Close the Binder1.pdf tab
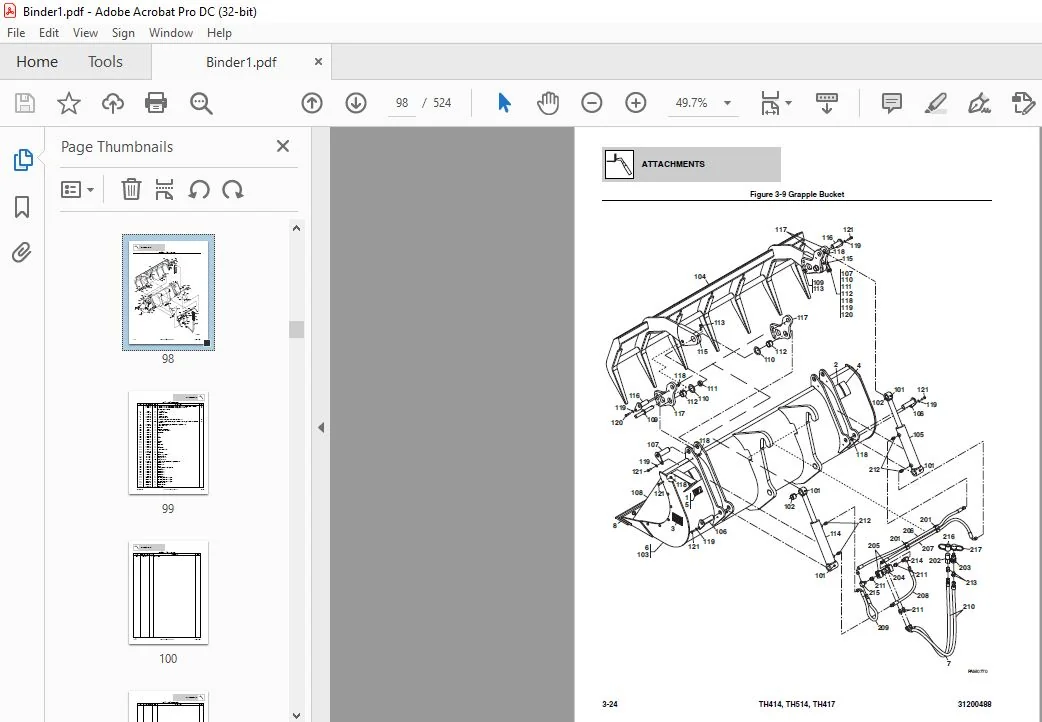This screenshot has width=1042, height=722. coord(318,62)
